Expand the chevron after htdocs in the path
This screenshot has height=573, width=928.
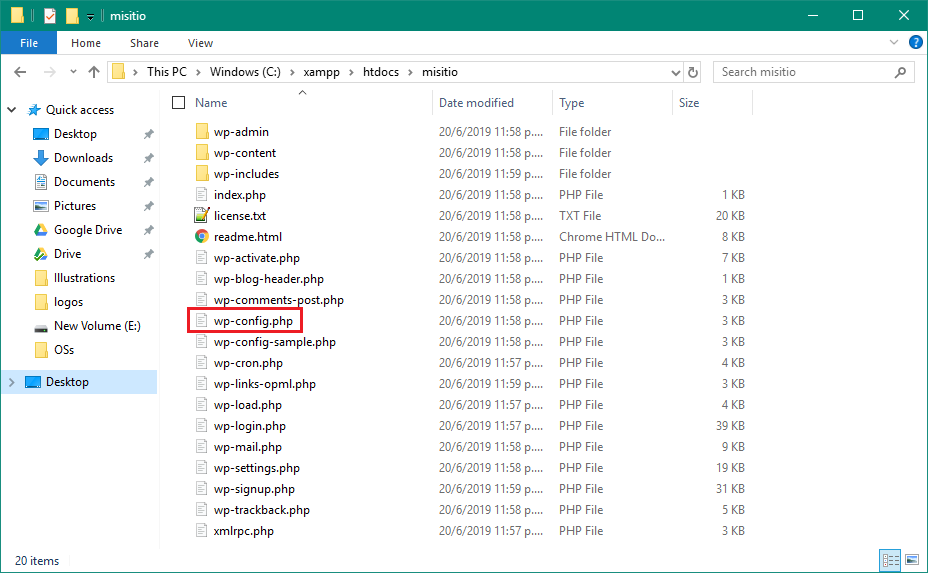click(410, 72)
